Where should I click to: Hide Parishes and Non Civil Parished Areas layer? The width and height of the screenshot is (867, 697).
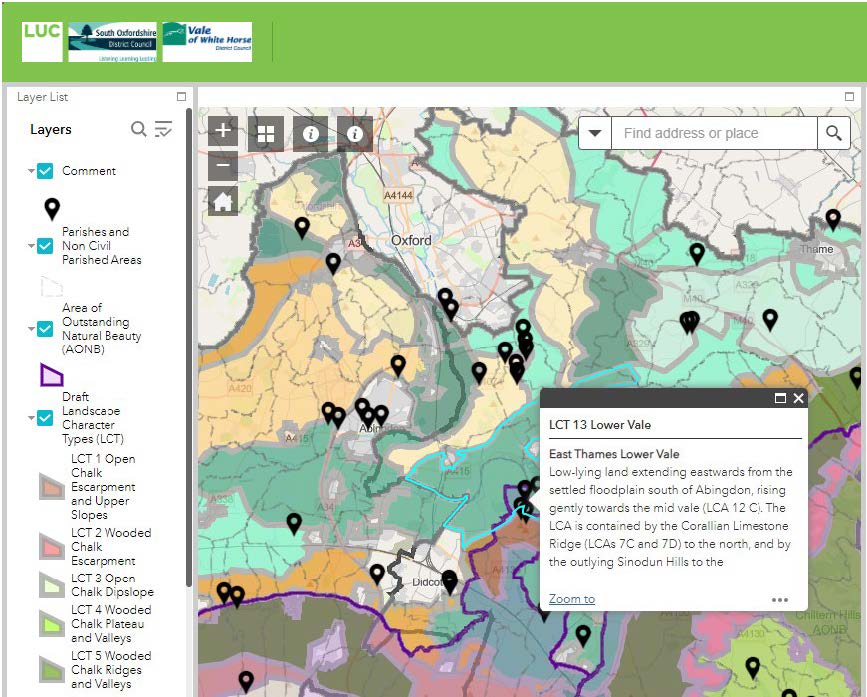[x=45, y=245]
